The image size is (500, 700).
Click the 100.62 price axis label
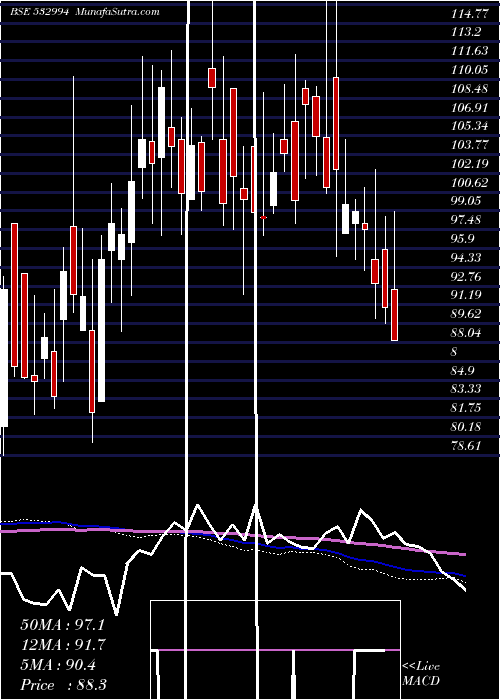pos(469,183)
